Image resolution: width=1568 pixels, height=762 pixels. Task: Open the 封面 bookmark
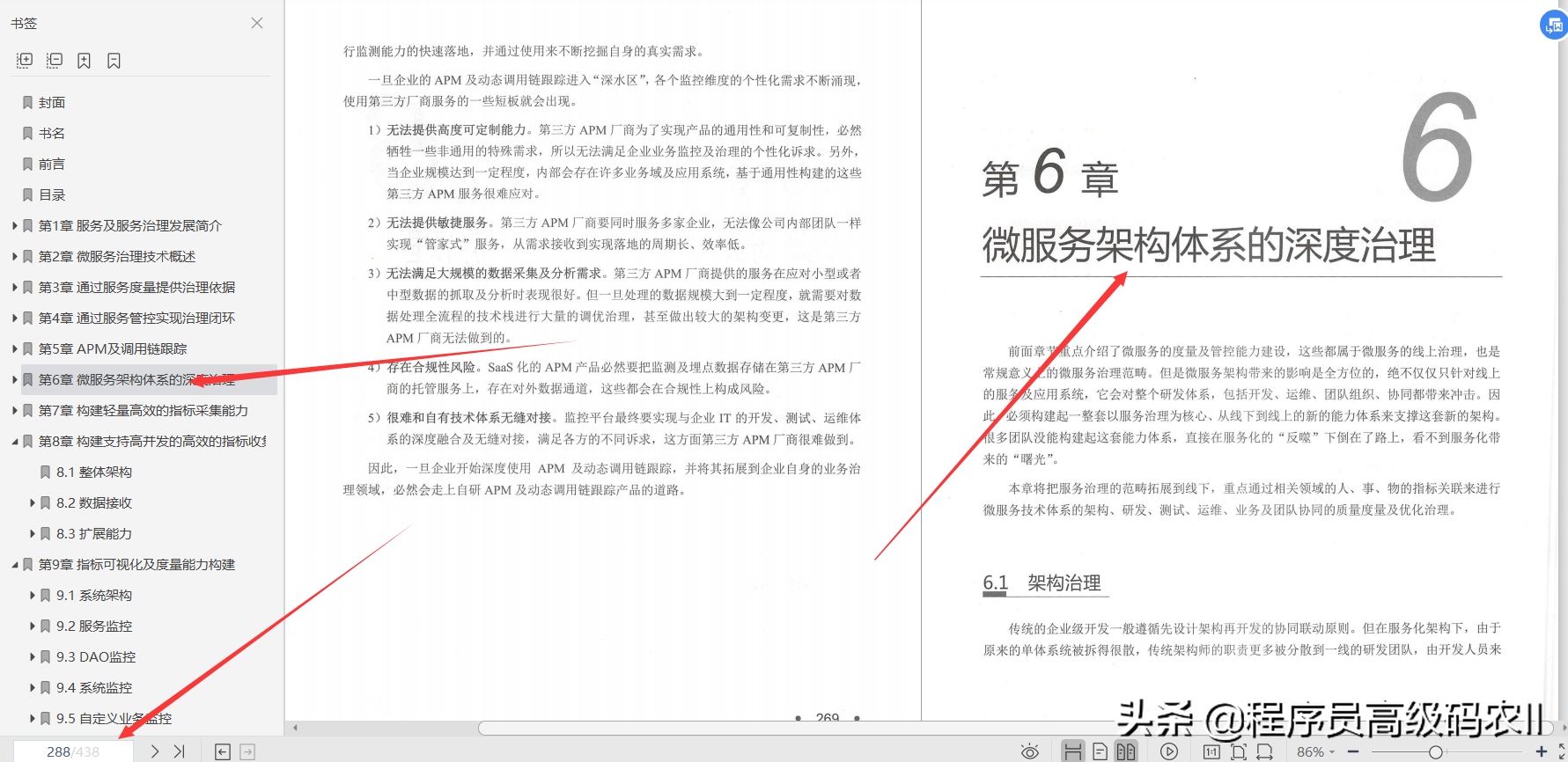tap(52, 102)
